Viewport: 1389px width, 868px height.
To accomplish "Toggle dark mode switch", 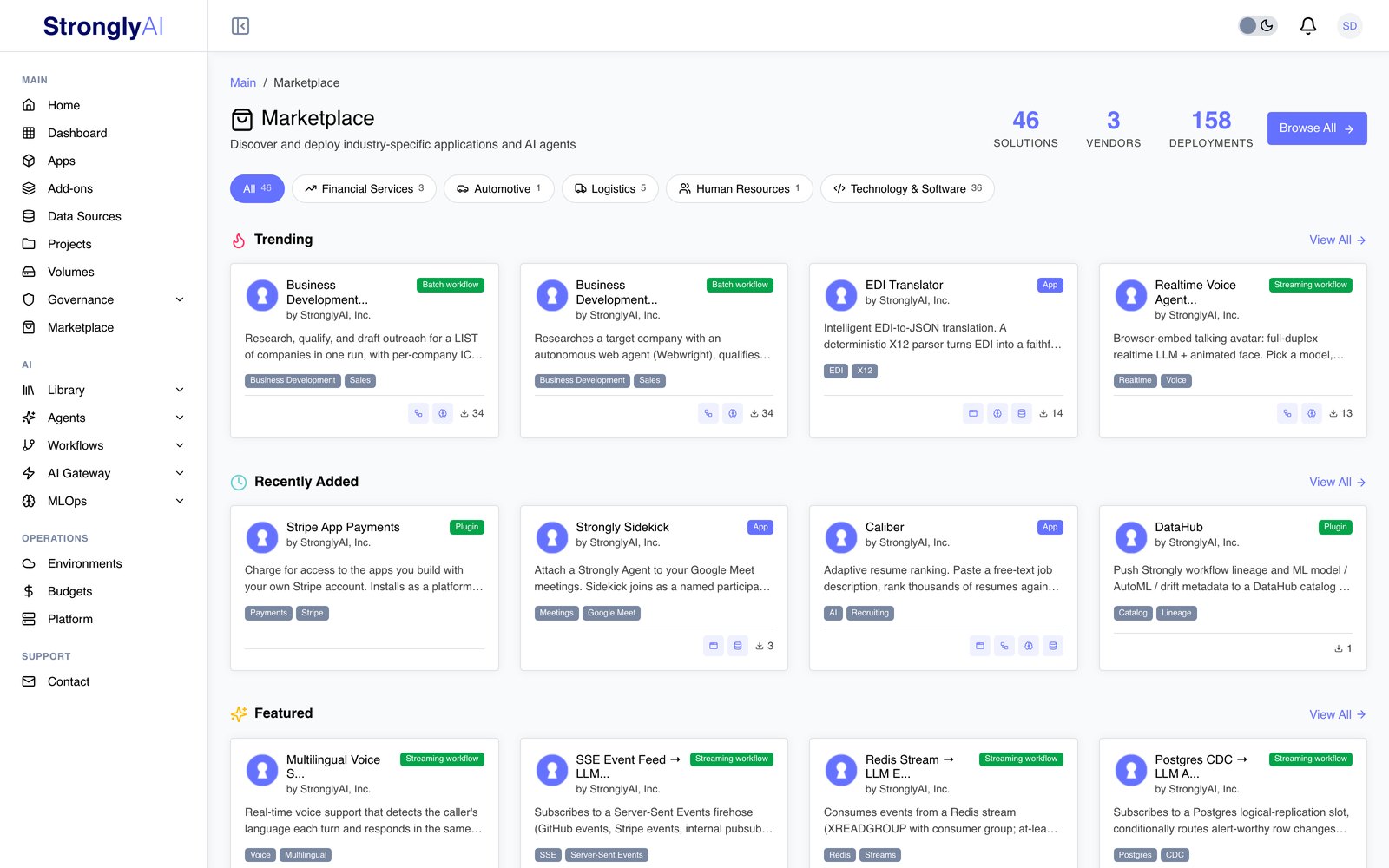I will click(1257, 26).
